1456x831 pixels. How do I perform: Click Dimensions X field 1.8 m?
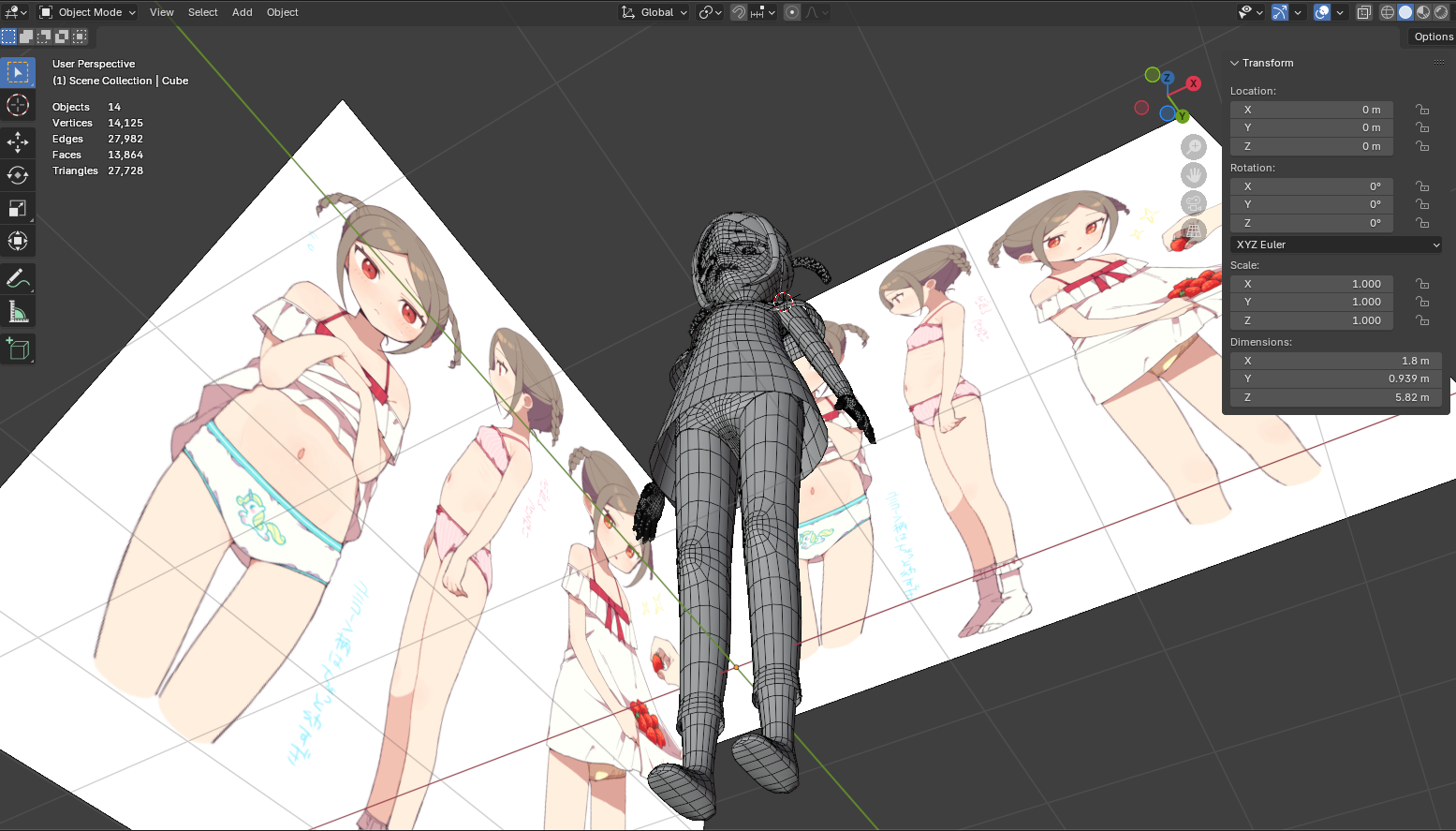click(x=1336, y=361)
